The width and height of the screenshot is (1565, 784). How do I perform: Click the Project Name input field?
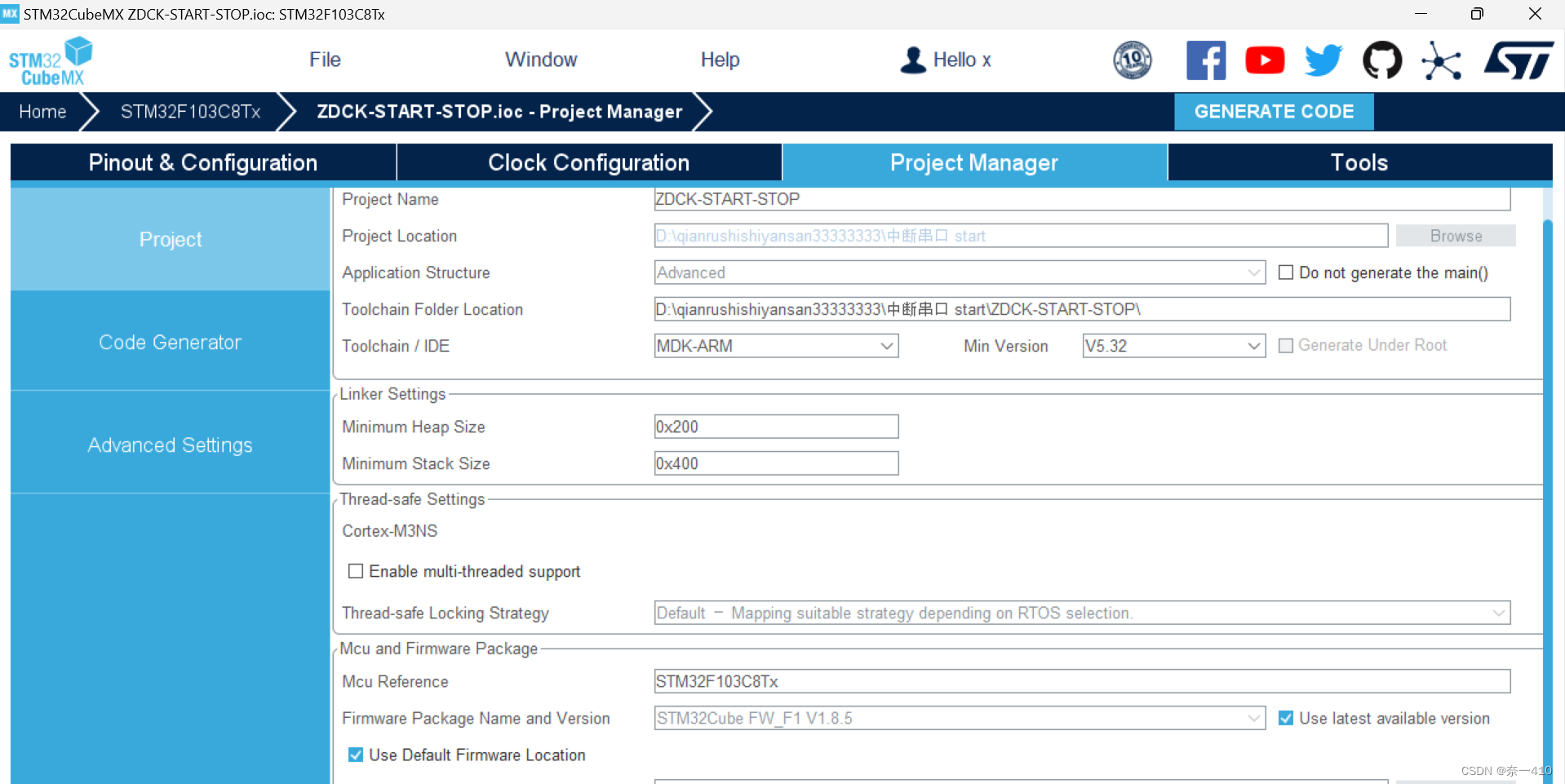pyautogui.click(x=1082, y=199)
